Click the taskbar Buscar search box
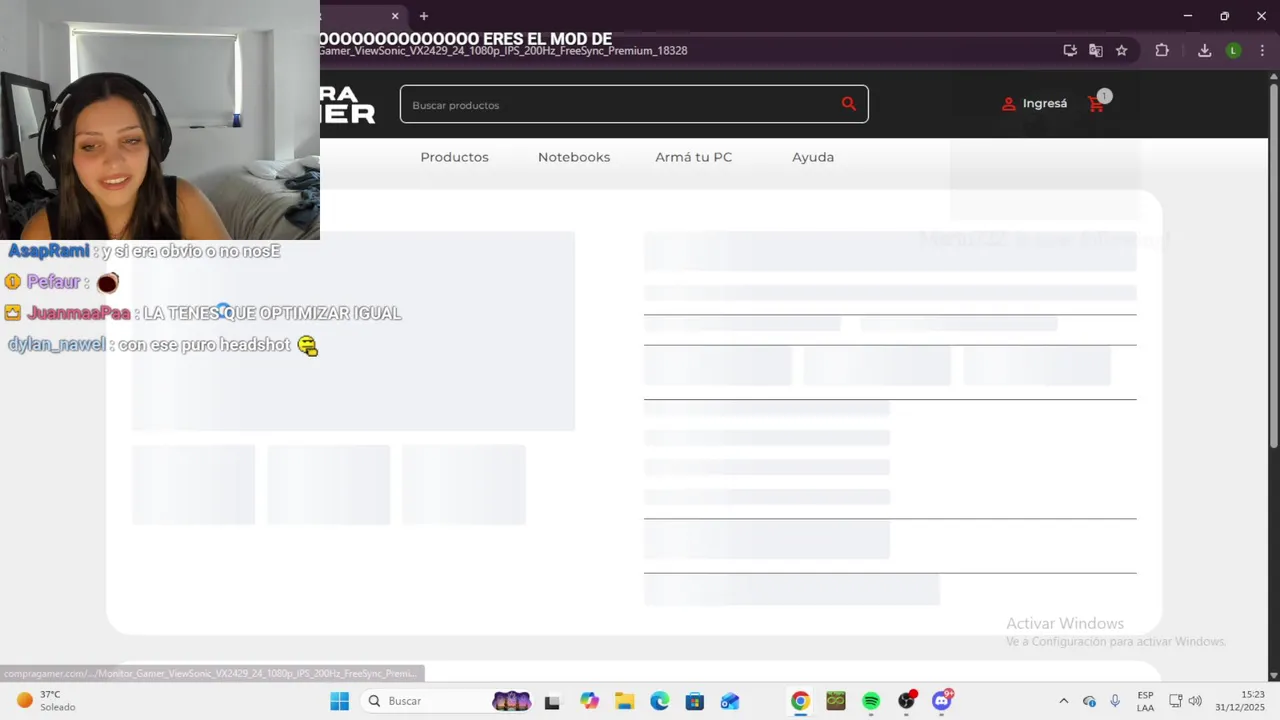The width and height of the screenshot is (1280, 720). tap(448, 701)
